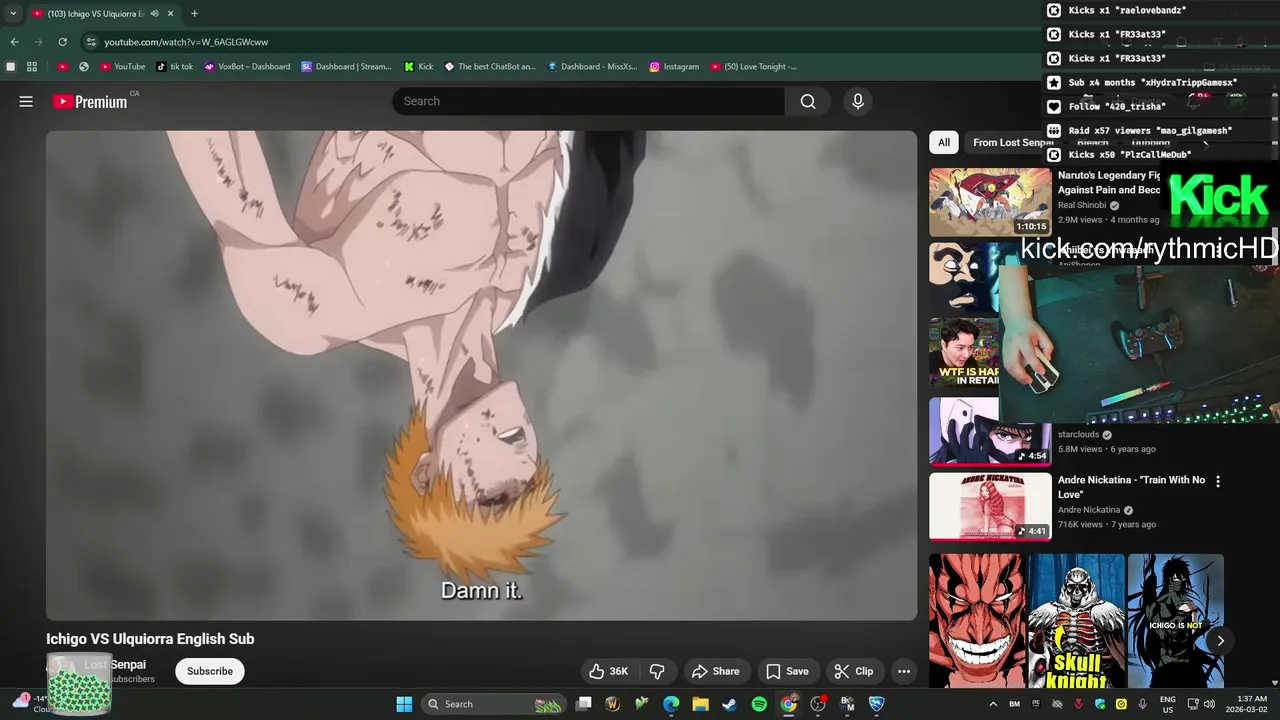This screenshot has height=720, width=1280.
Task: Select the From Lost Senpai chip
Action: (x=1013, y=142)
